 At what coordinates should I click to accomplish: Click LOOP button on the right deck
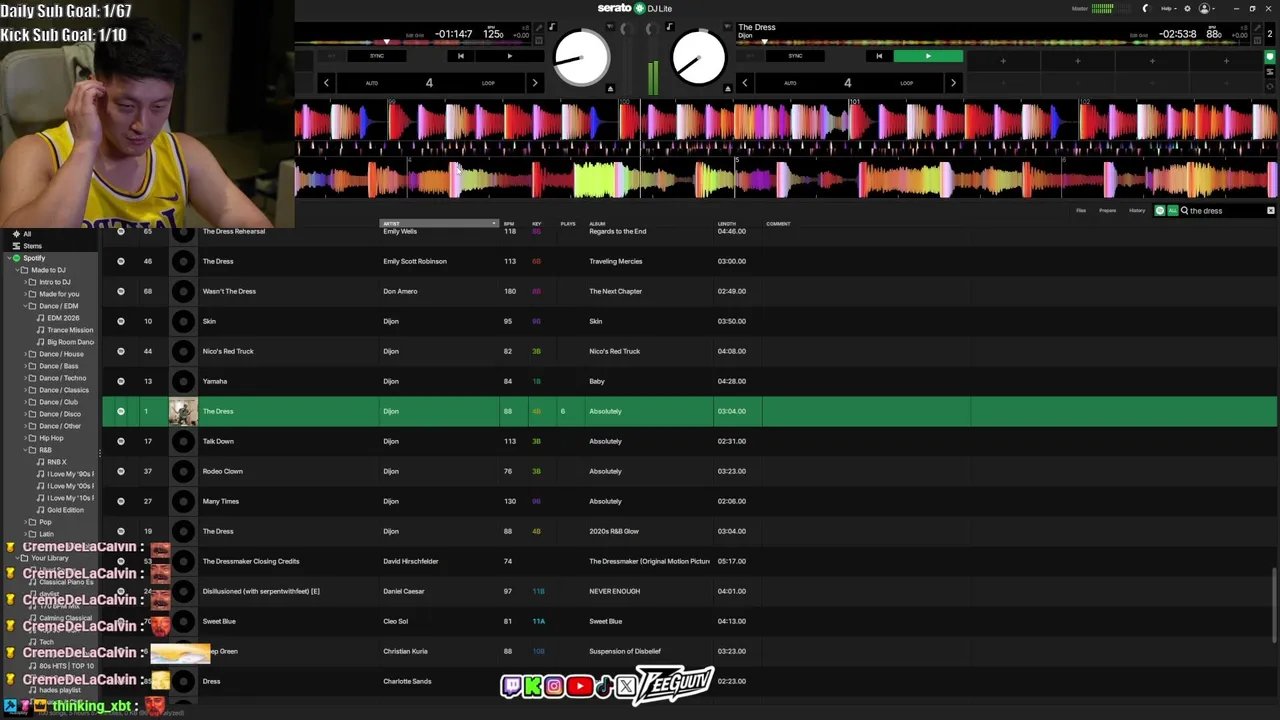[906, 83]
